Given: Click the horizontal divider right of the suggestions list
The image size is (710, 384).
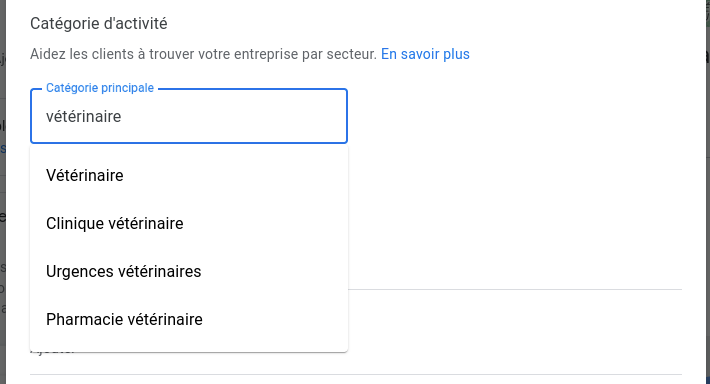Looking at the screenshot, I should 515,289.
